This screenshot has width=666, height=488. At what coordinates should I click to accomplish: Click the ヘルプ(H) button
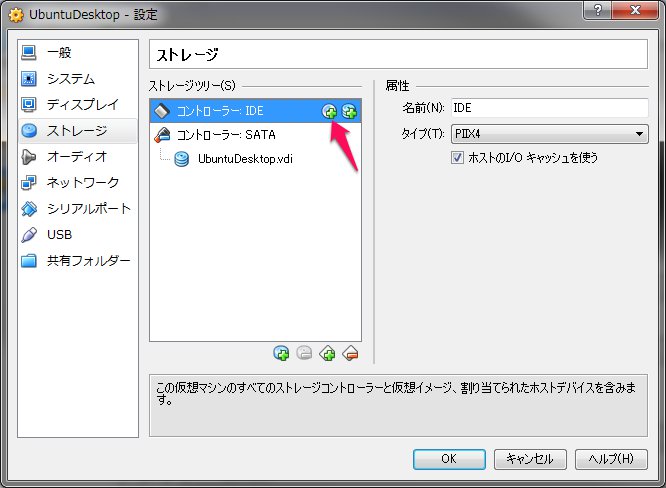pos(611,459)
